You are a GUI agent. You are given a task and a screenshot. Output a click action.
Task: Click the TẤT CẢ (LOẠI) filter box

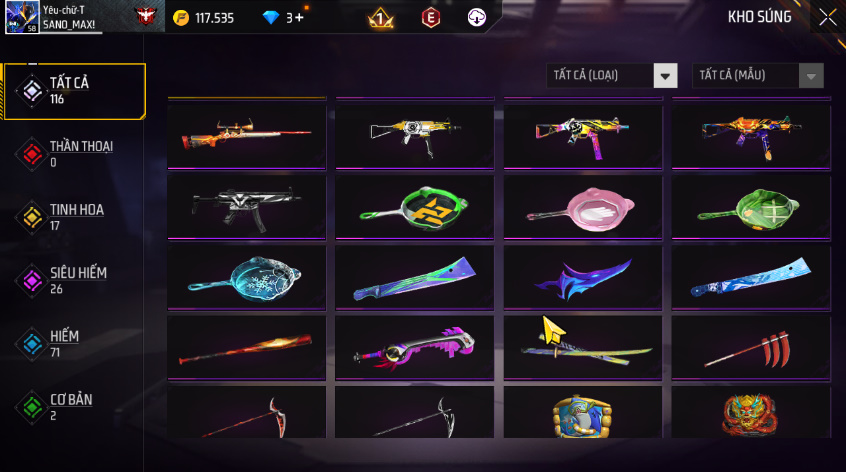[612, 76]
